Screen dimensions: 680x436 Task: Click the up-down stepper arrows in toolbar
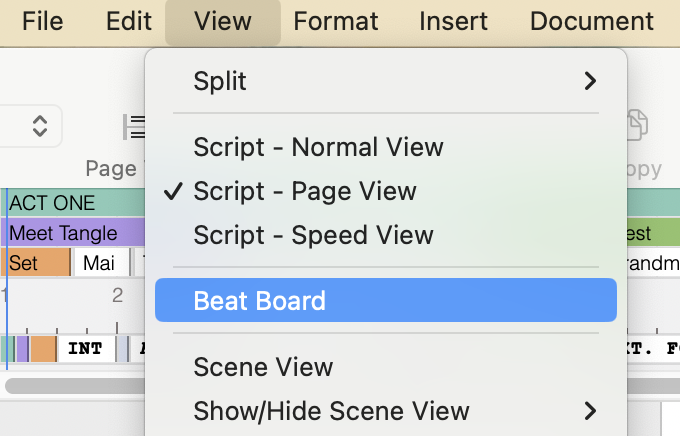tap(40, 126)
